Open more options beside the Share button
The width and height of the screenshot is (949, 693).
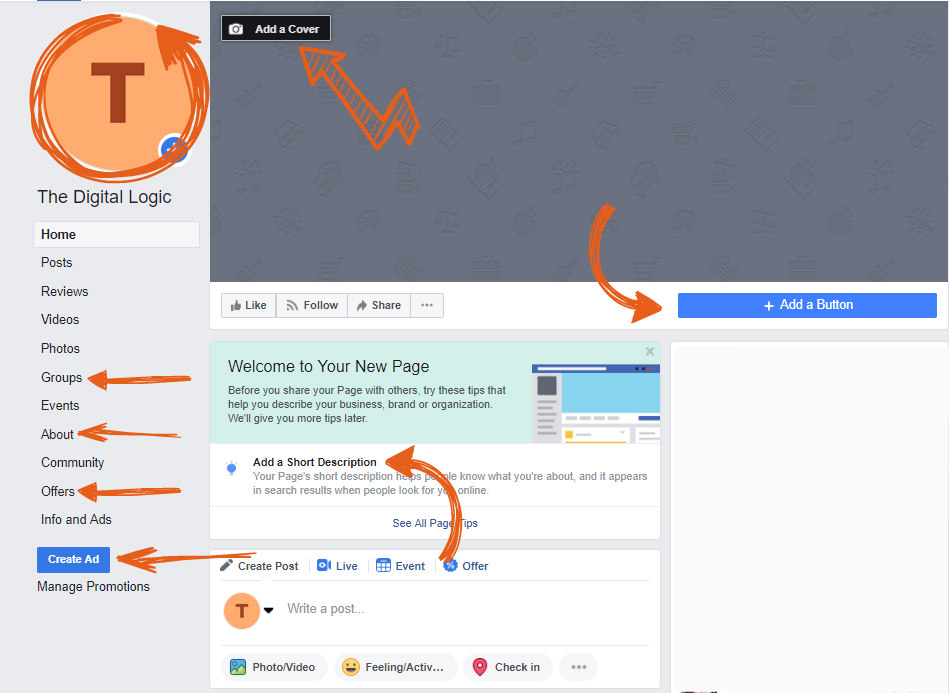tap(427, 305)
